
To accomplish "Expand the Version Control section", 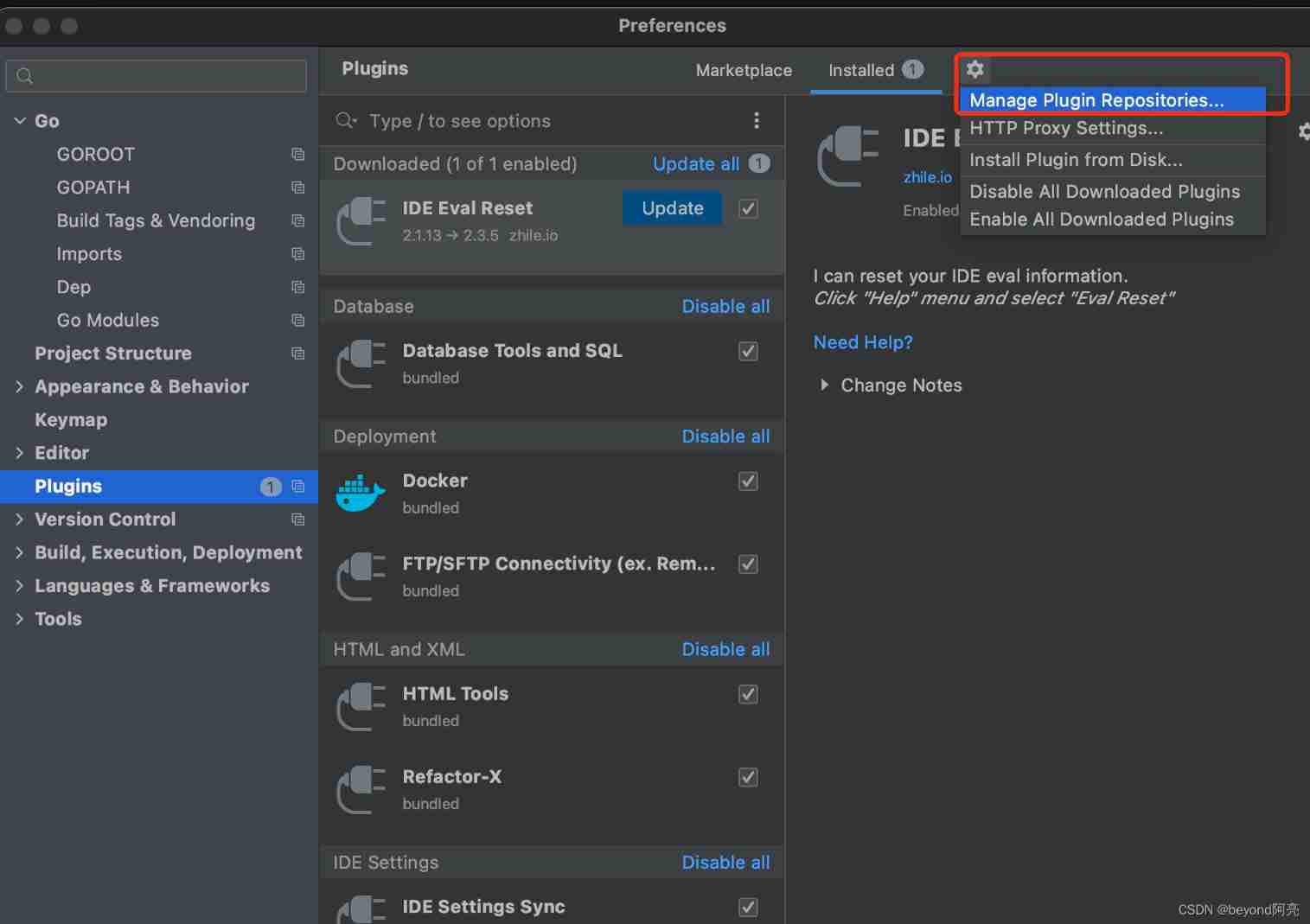I will 20,519.
